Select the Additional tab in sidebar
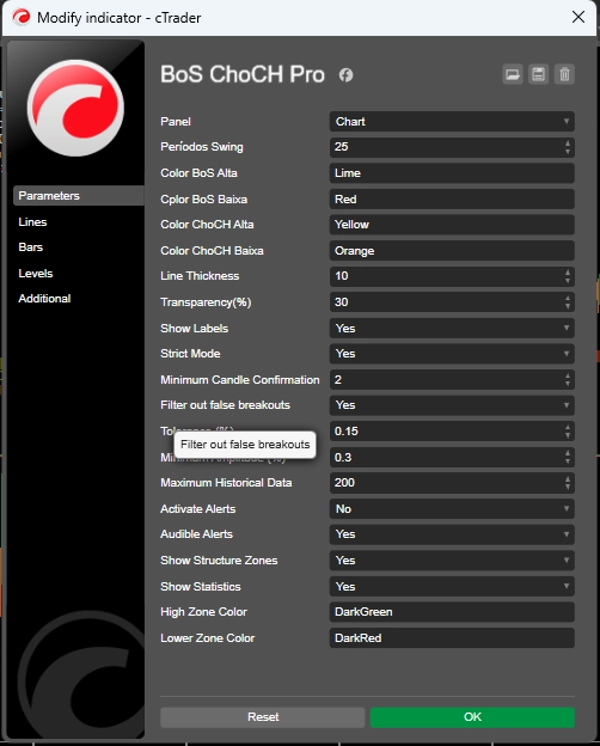The height and width of the screenshot is (746, 600). [x=45, y=298]
